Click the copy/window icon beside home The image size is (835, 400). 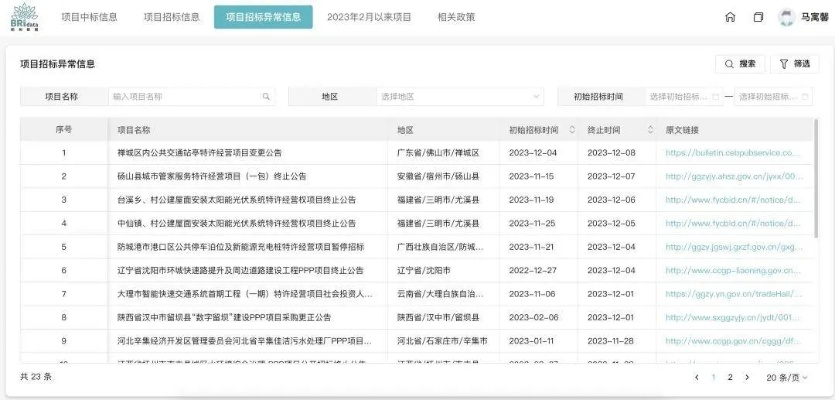(x=758, y=18)
